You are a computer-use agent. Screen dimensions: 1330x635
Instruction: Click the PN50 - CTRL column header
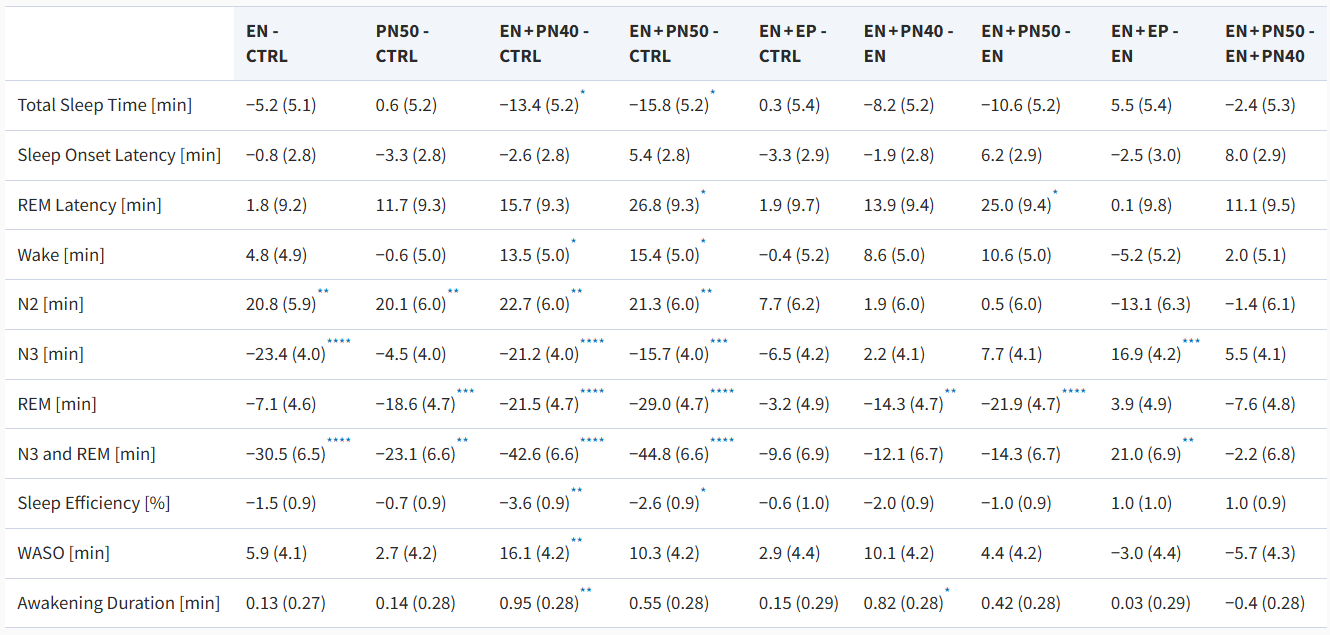click(x=402, y=44)
